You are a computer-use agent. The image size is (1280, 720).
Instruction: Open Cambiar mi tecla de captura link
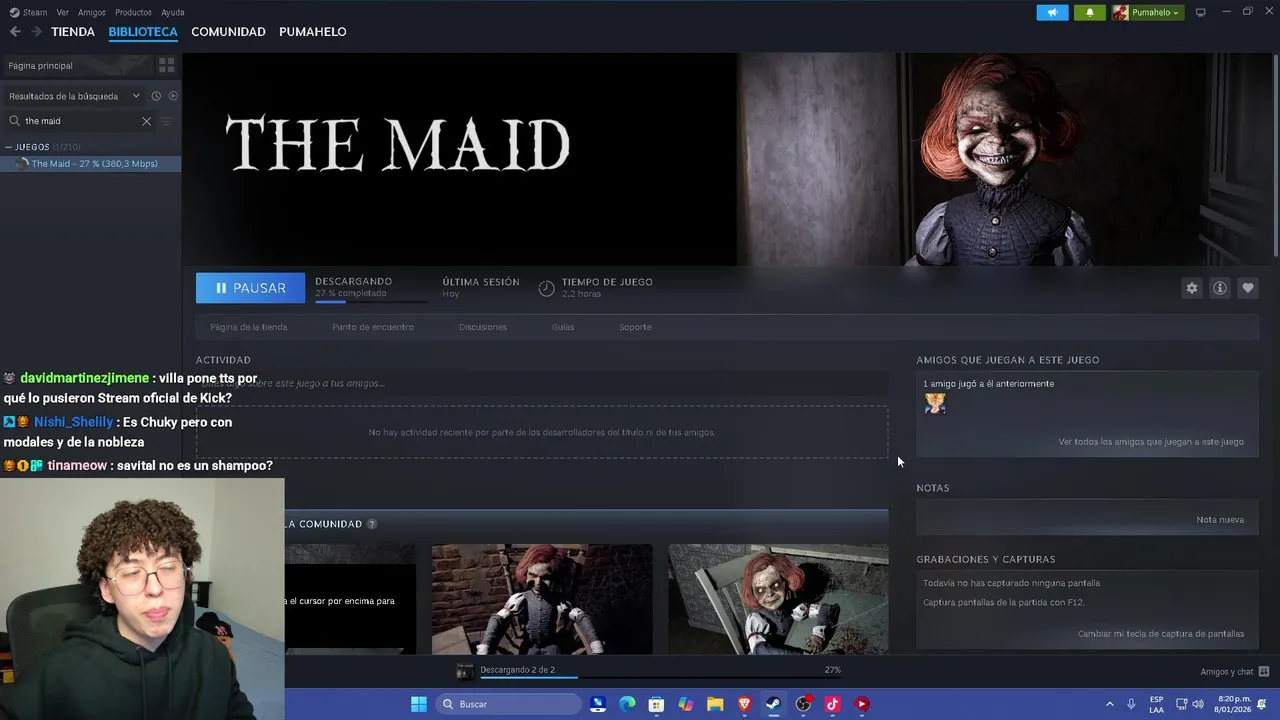tap(1161, 634)
